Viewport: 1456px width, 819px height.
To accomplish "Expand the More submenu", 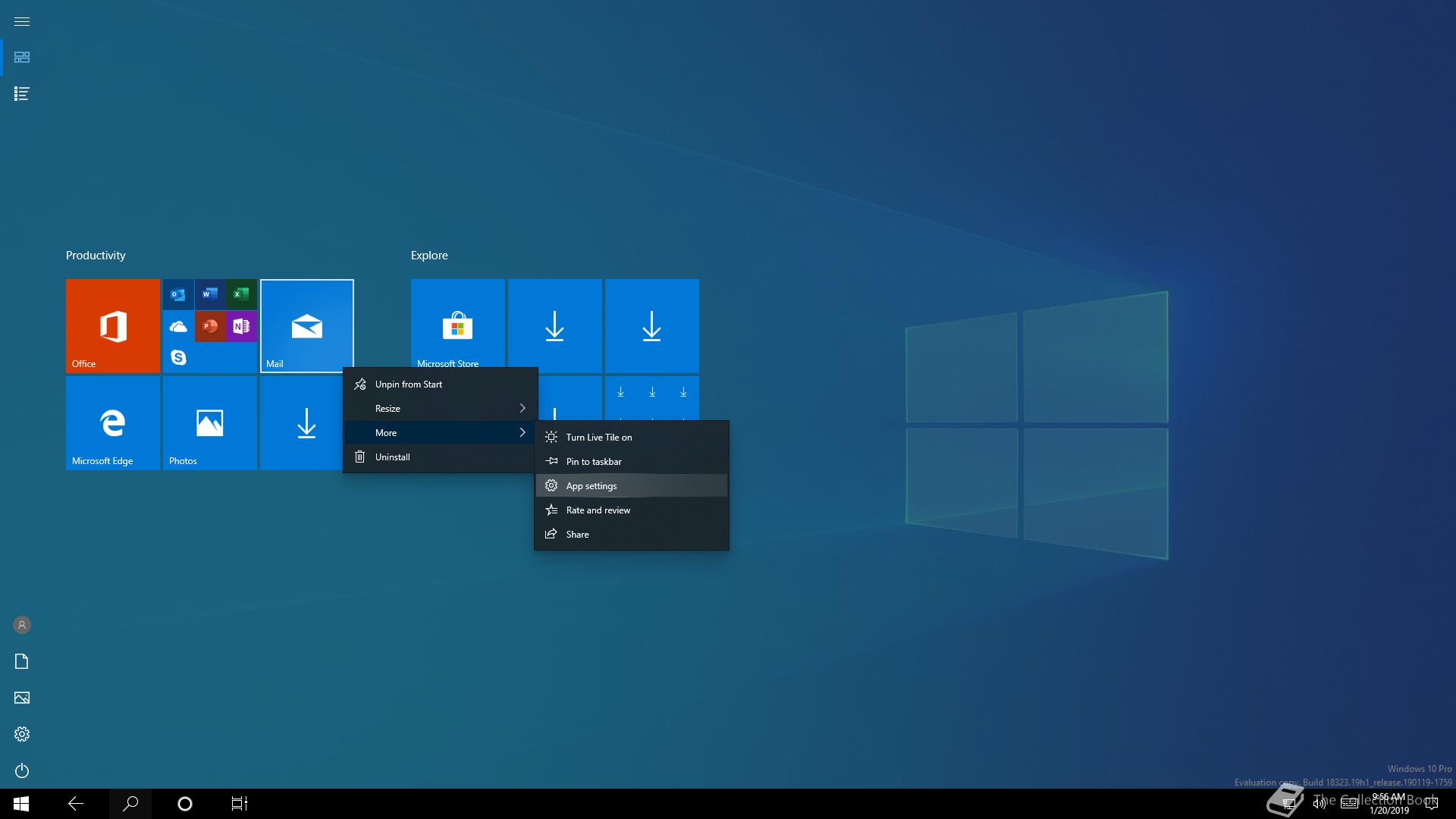I will point(441,433).
